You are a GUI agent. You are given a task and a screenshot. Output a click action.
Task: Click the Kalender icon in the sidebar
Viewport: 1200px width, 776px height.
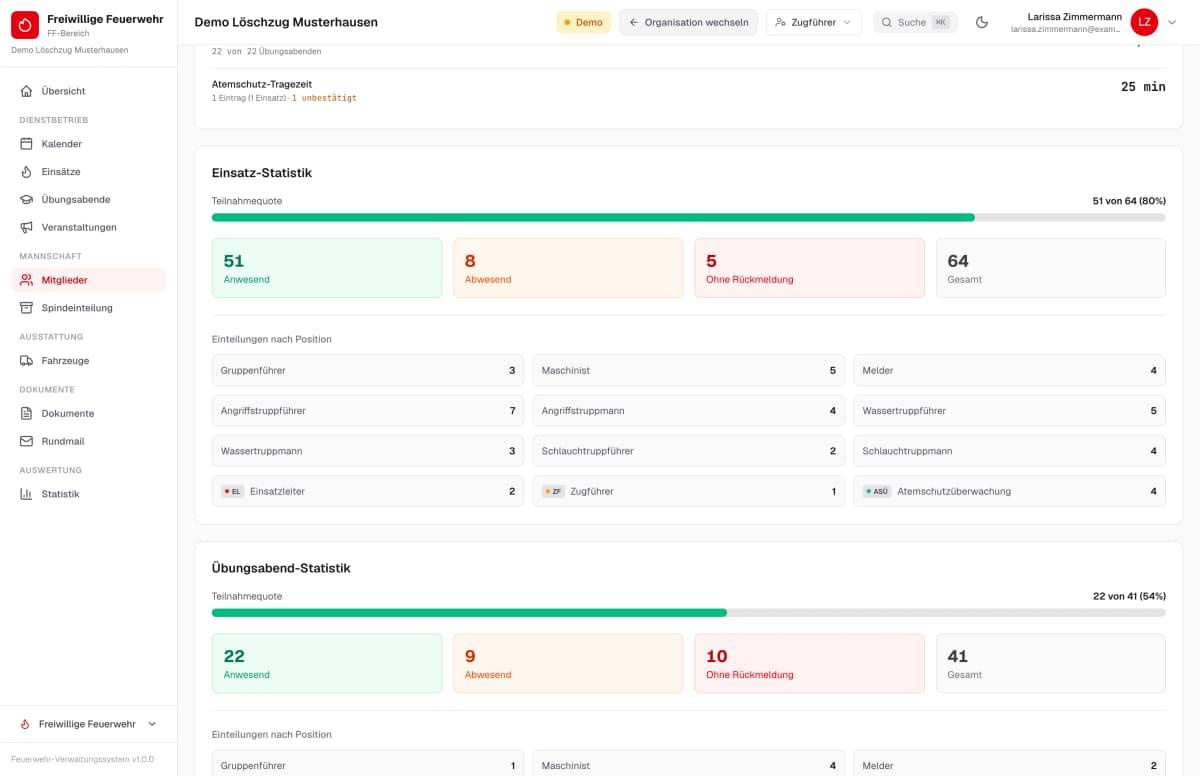tap(27, 144)
